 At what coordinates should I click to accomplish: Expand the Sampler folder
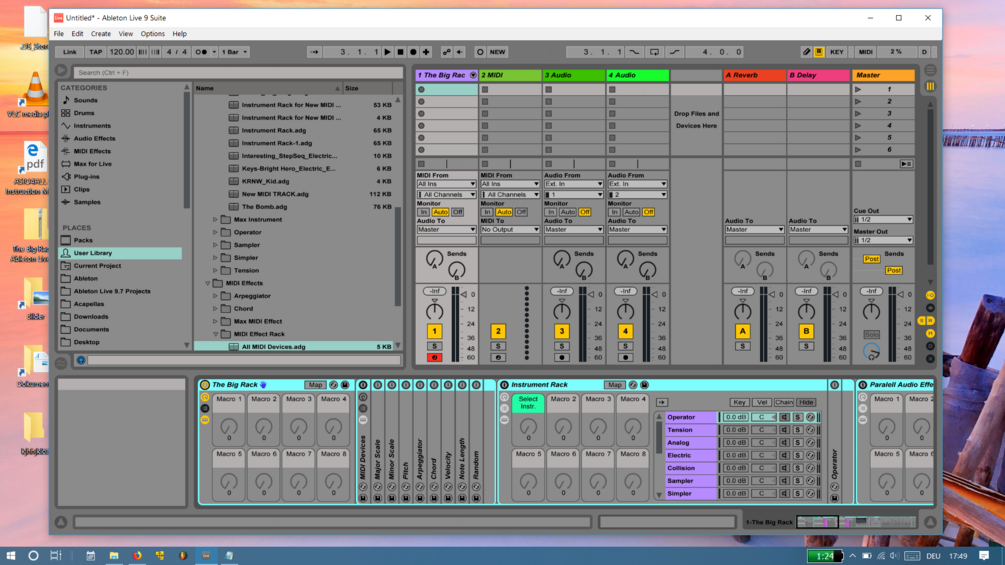click(215, 245)
